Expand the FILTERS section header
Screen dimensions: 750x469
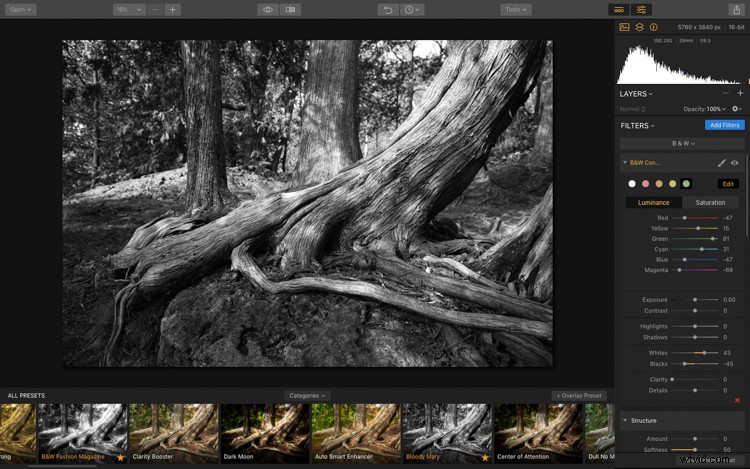tap(637, 126)
